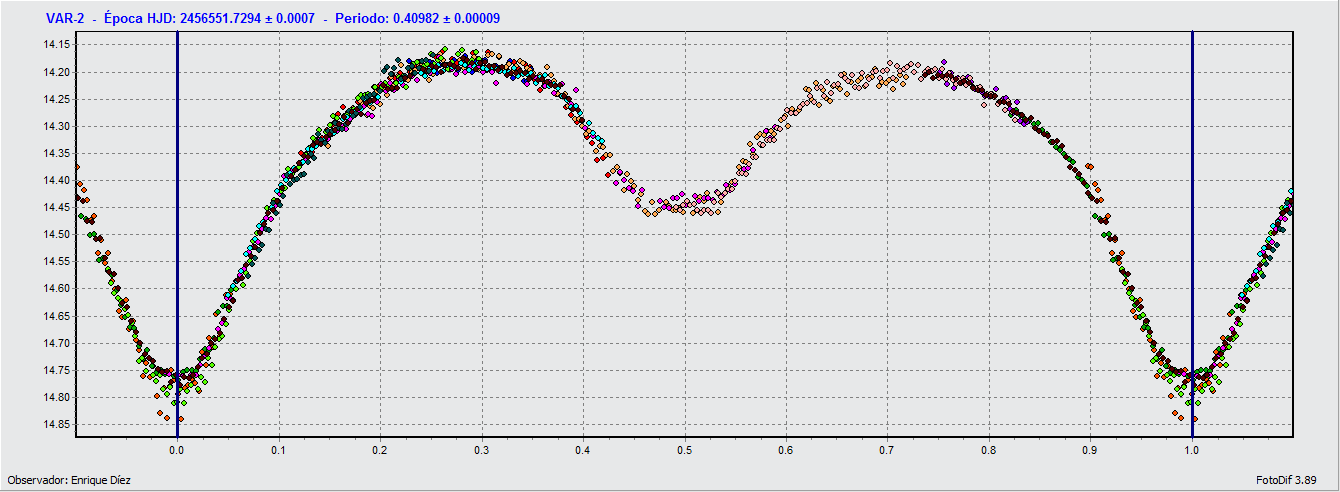Click the x-axis phase label 0.0
The height and width of the screenshot is (492, 1340).
pyautogui.click(x=177, y=450)
